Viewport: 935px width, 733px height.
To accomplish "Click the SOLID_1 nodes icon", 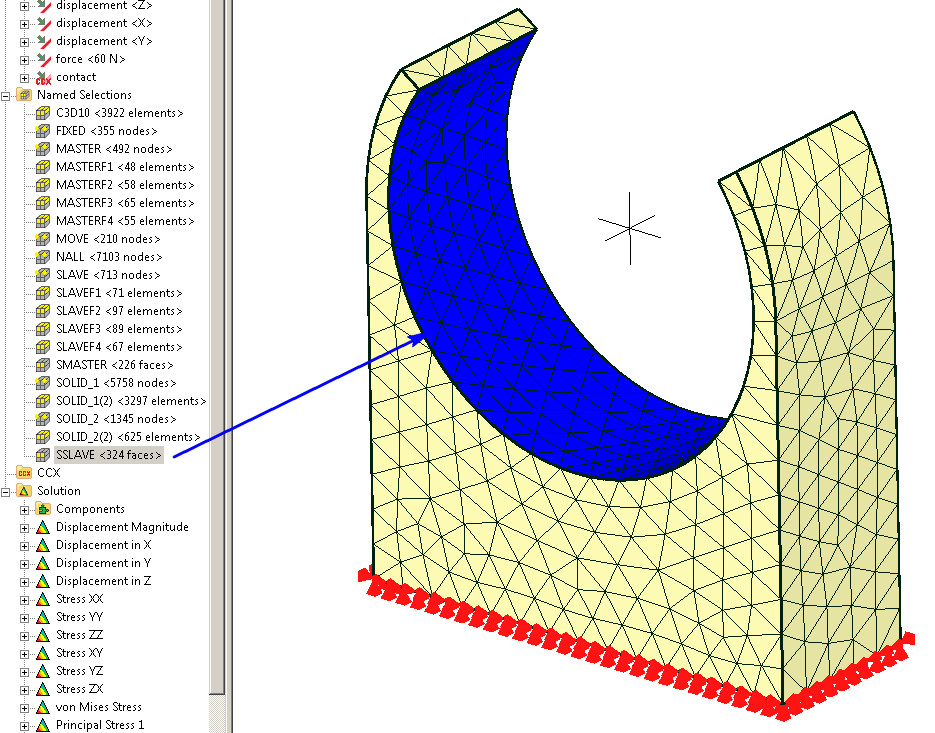I will pyautogui.click(x=43, y=383).
